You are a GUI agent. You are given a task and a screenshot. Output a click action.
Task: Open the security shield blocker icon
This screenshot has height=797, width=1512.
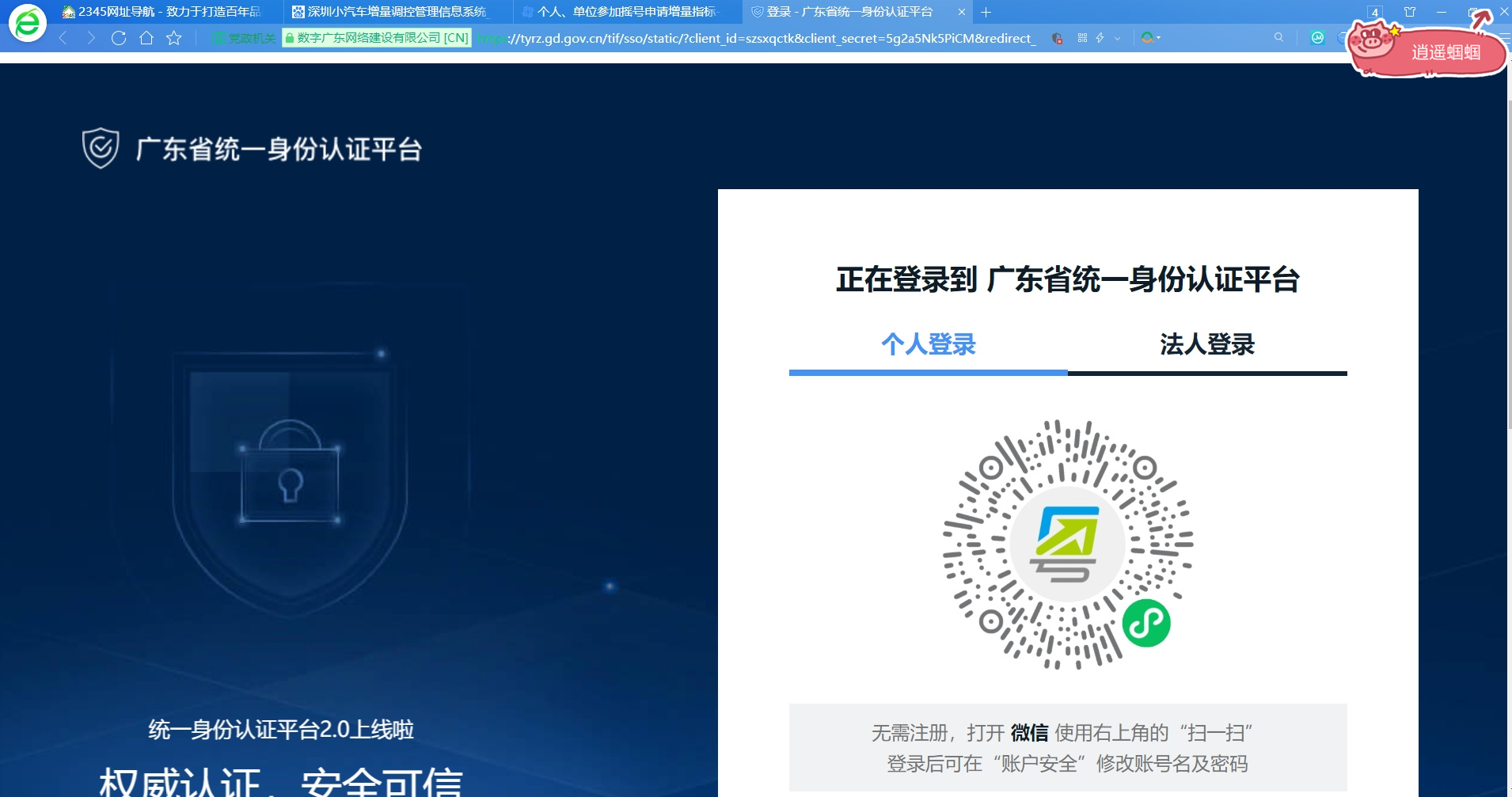pyautogui.click(x=1057, y=38)
